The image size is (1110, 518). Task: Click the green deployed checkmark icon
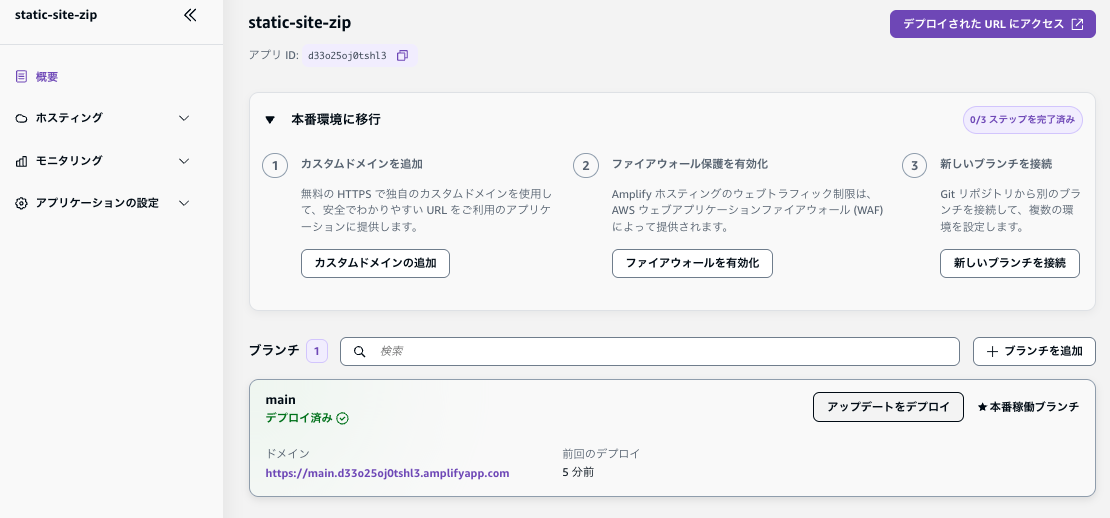[343, 418]
